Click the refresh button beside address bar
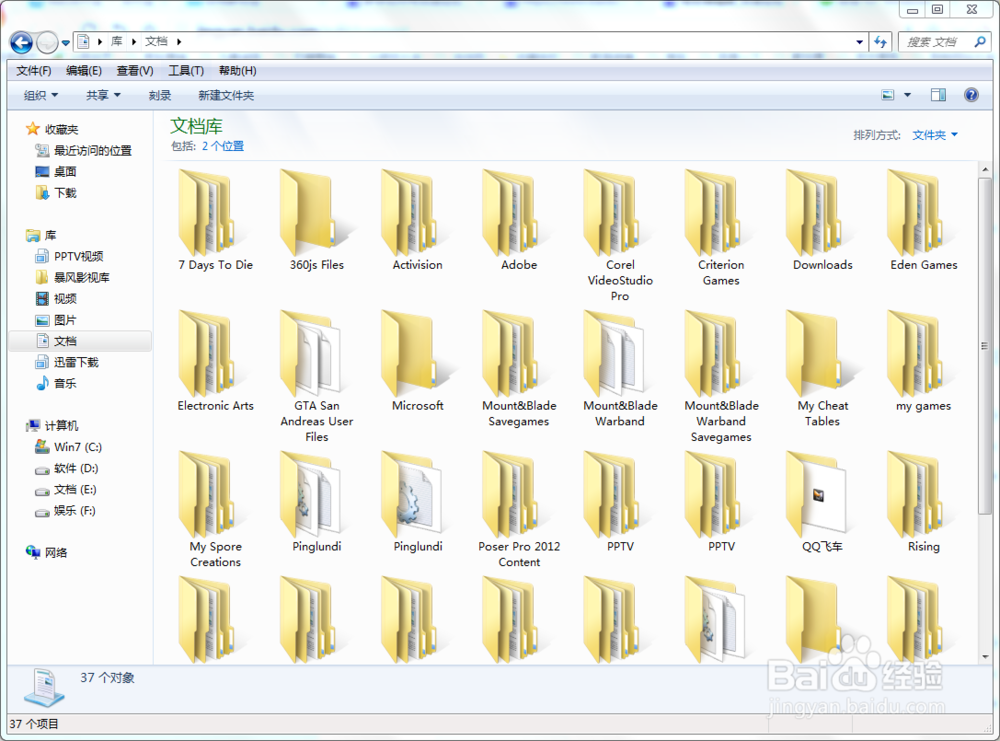This screenshot has height=741, width=1000. (x=881, y=42)
